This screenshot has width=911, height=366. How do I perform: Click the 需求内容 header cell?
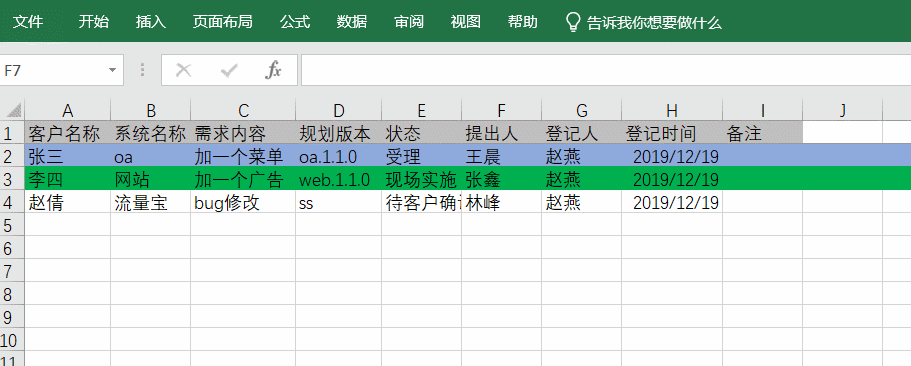pos(243,133)
